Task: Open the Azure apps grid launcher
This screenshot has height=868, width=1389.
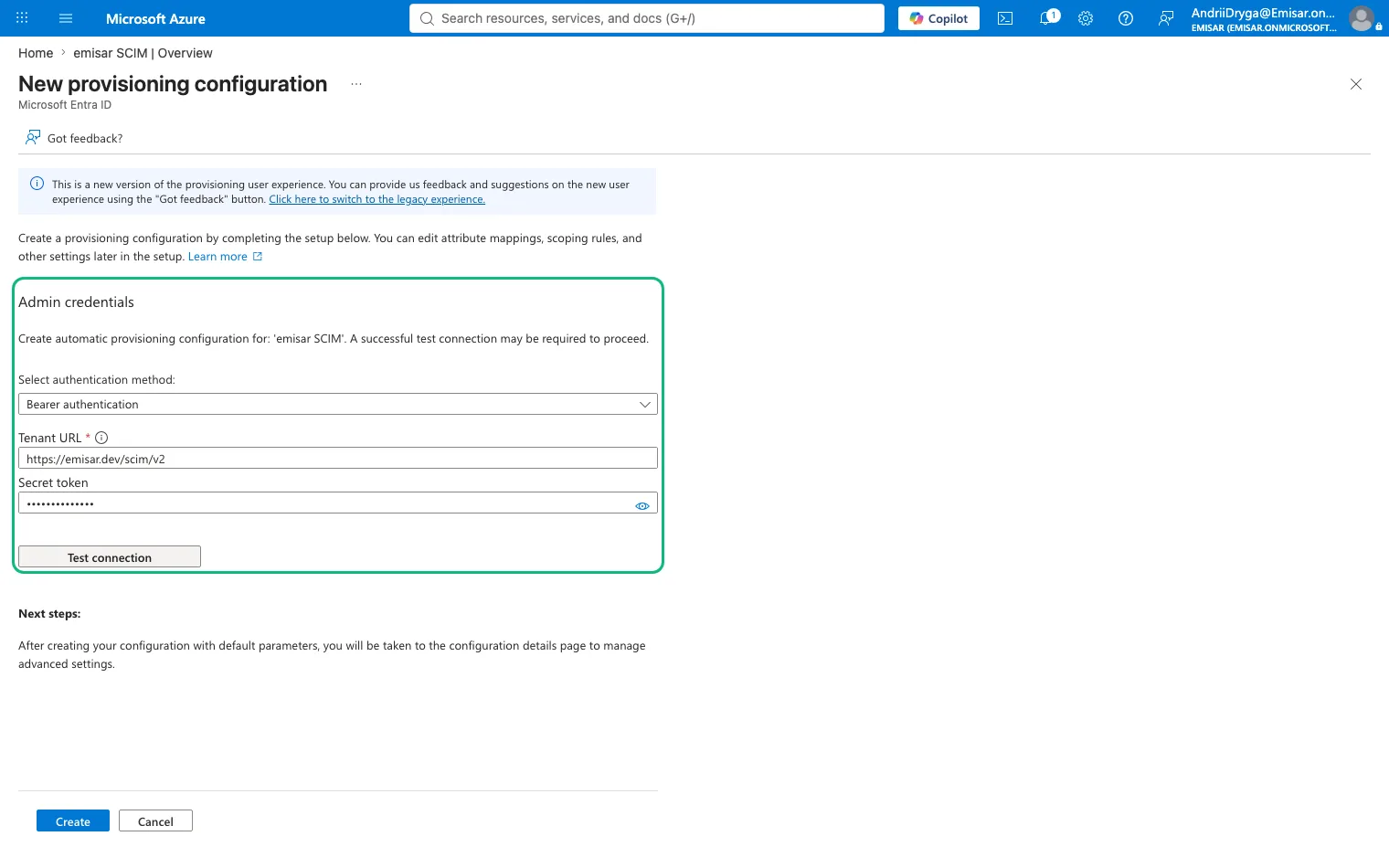Action: tap(22, 18)
